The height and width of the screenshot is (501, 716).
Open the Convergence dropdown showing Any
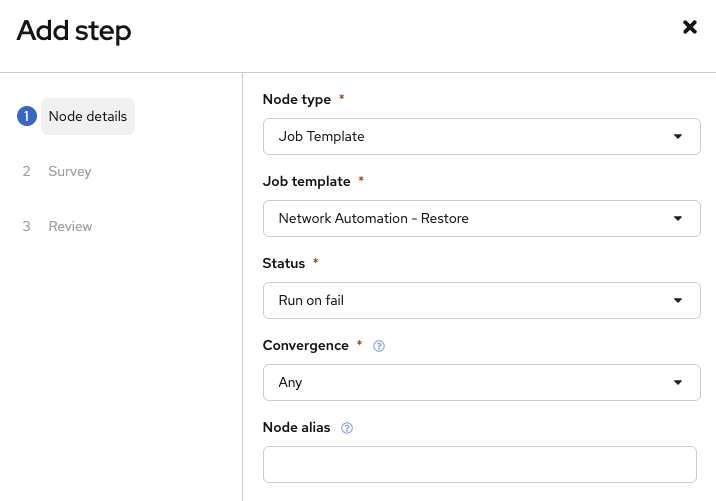click(x=481, y=382)
